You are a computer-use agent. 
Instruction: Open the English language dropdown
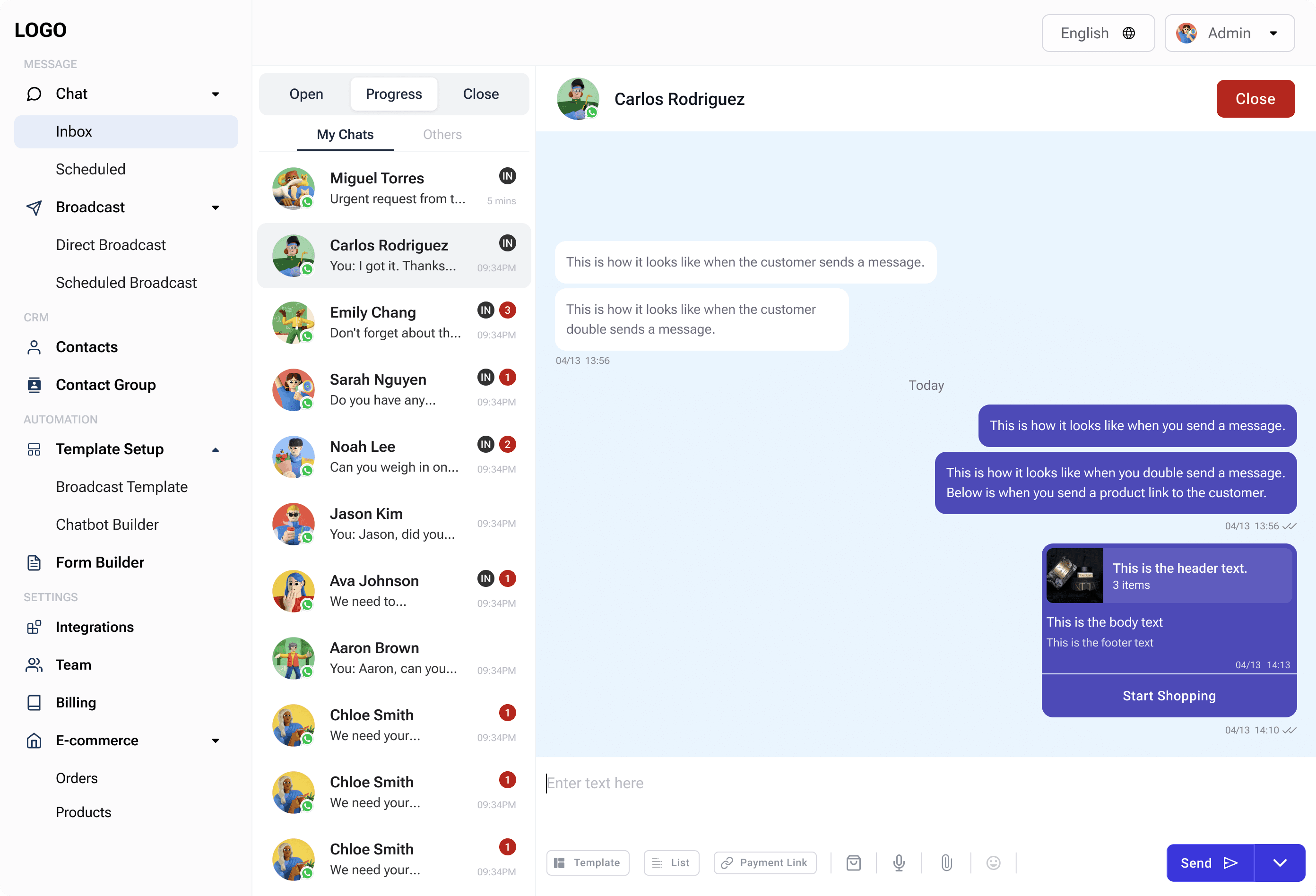pyautogui.click(x=1098, y=34)
